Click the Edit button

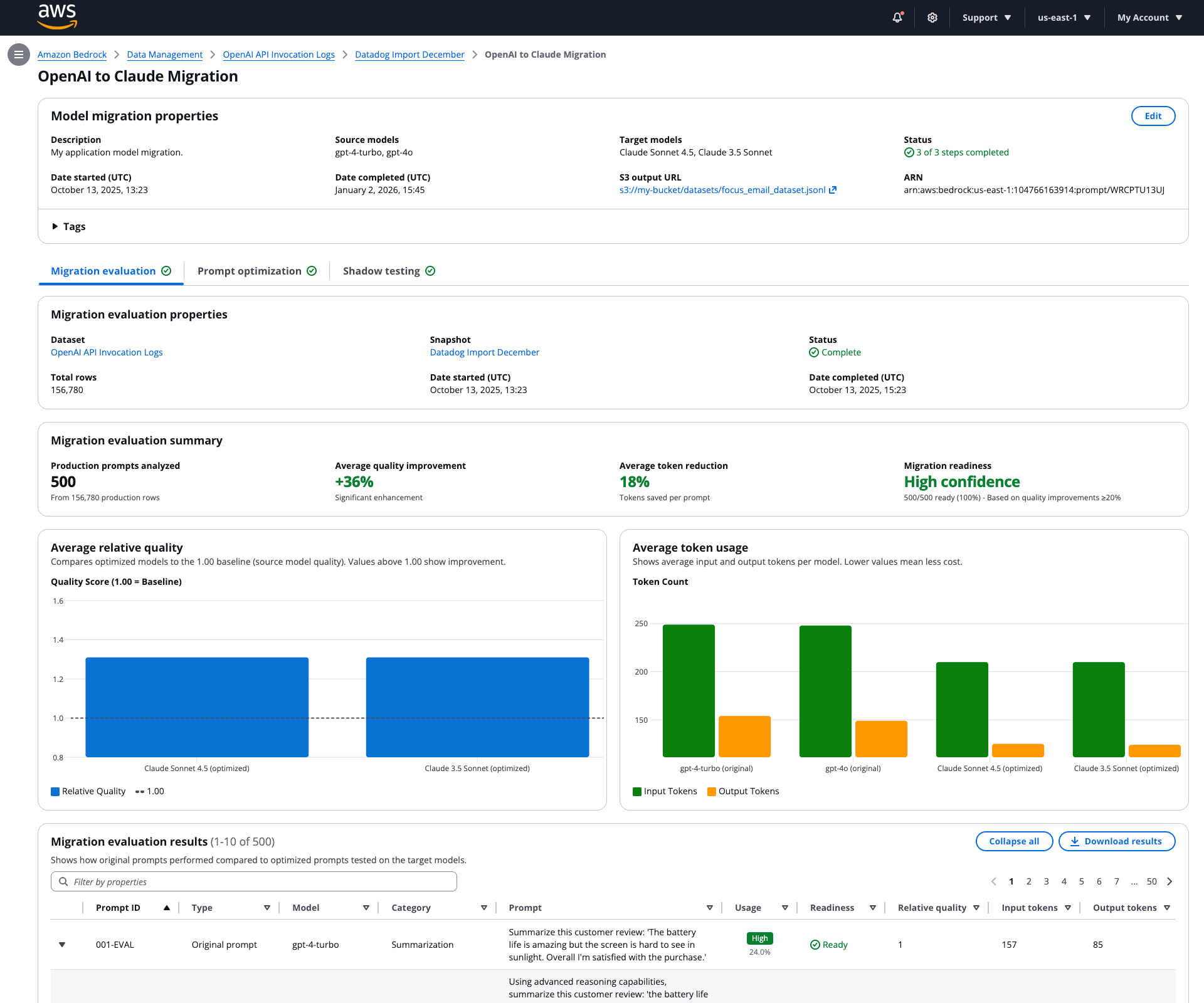pyautogui.click(x=1153, y=116)
